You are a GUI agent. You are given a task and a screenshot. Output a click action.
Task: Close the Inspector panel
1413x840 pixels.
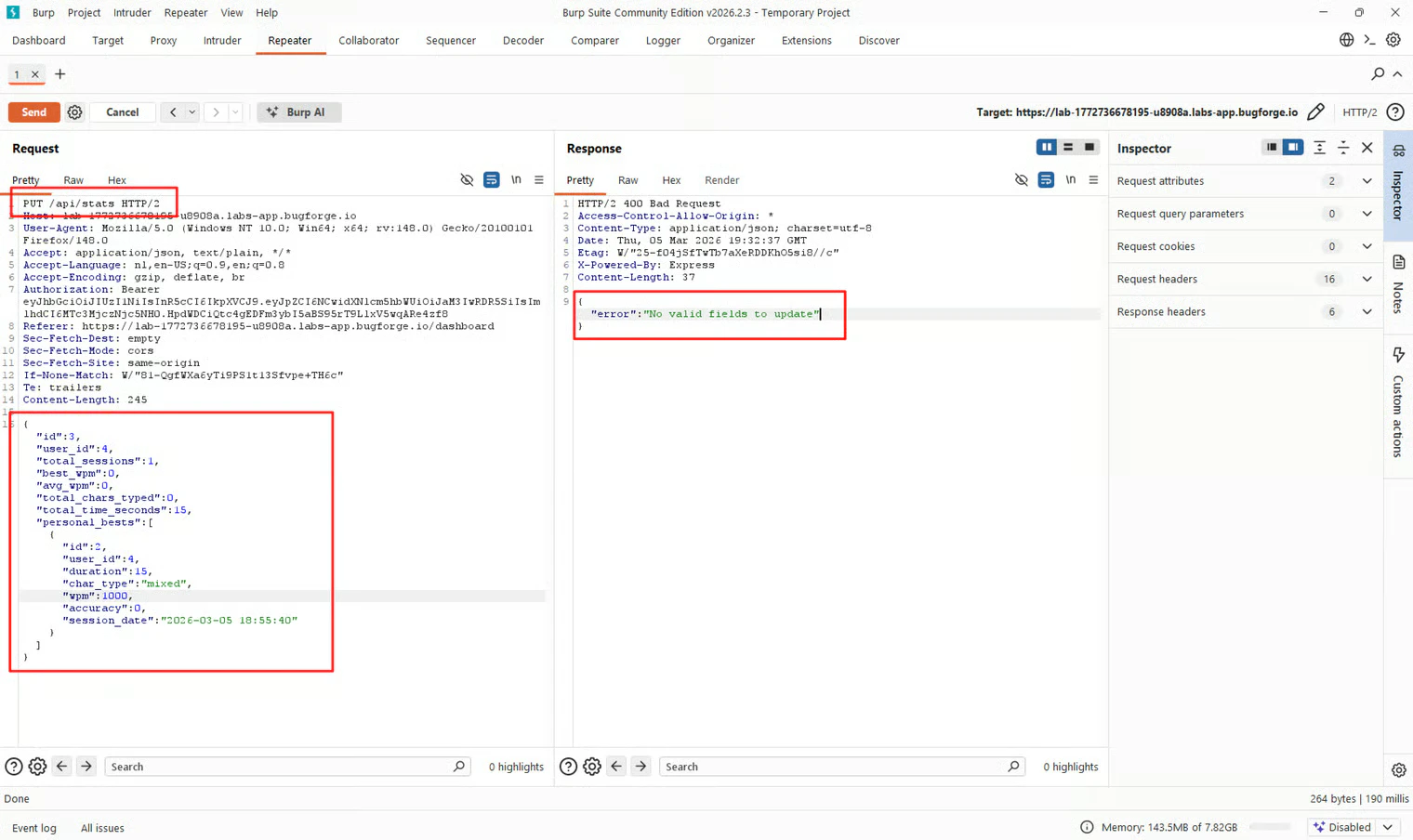pos(1367,148)
